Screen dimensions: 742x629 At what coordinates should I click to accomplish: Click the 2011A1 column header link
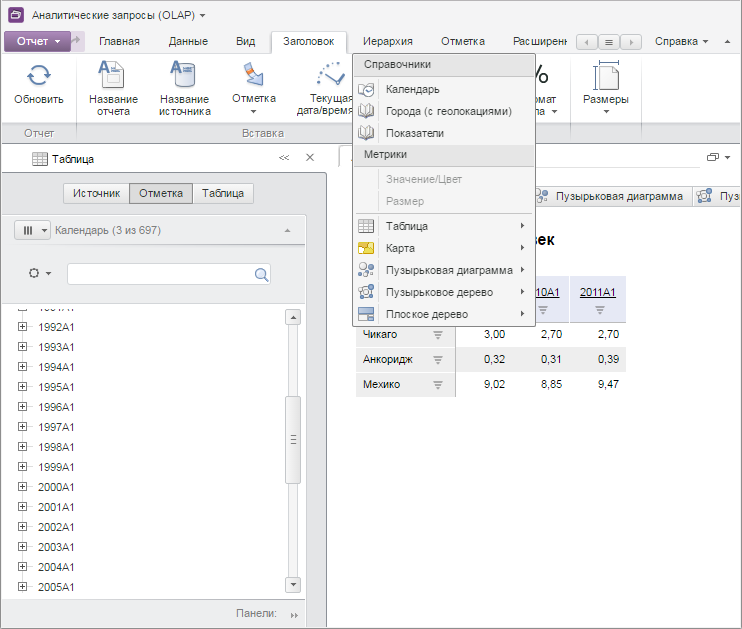click(597, 292)
